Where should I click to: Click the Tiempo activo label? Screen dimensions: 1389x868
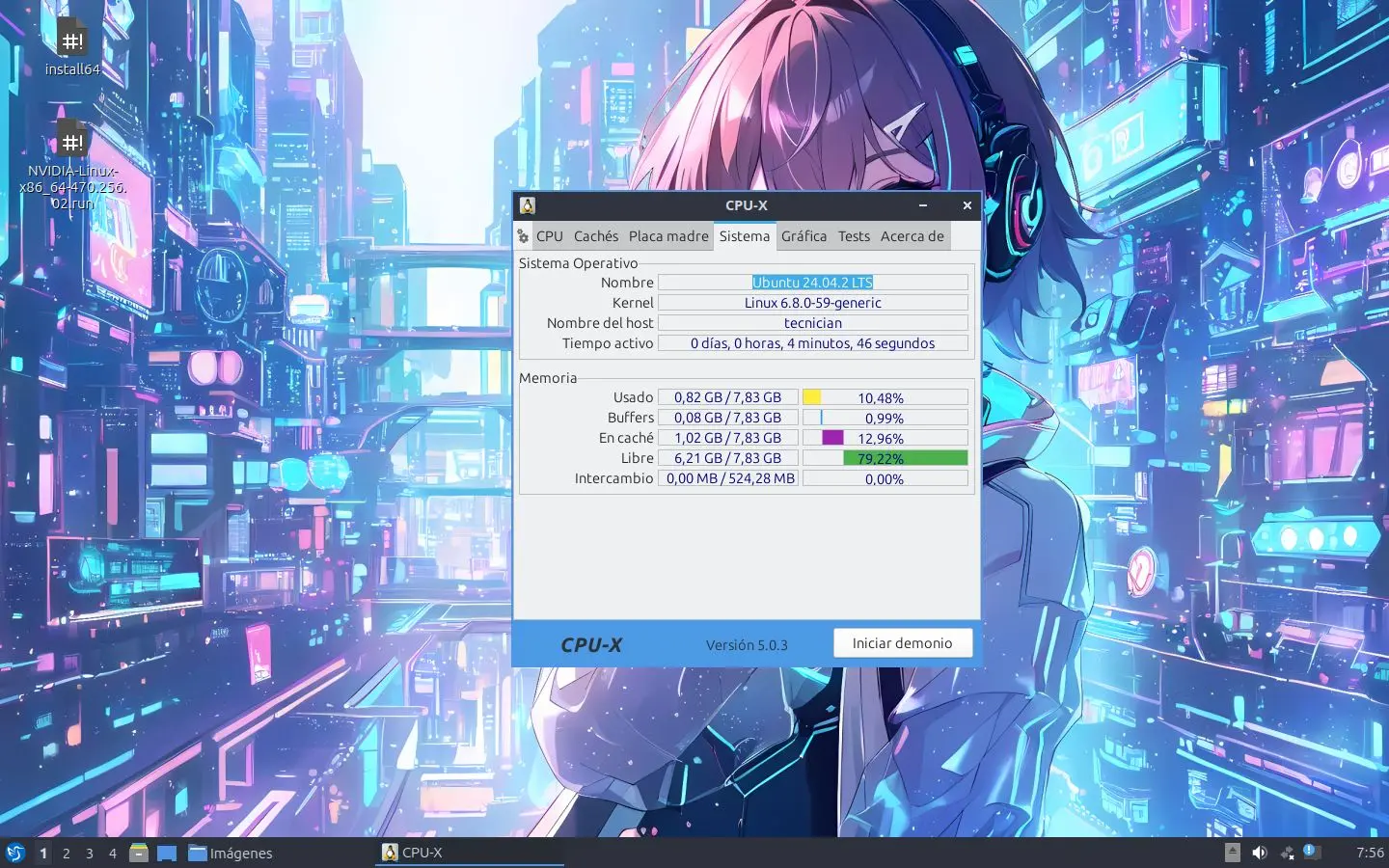608,343
